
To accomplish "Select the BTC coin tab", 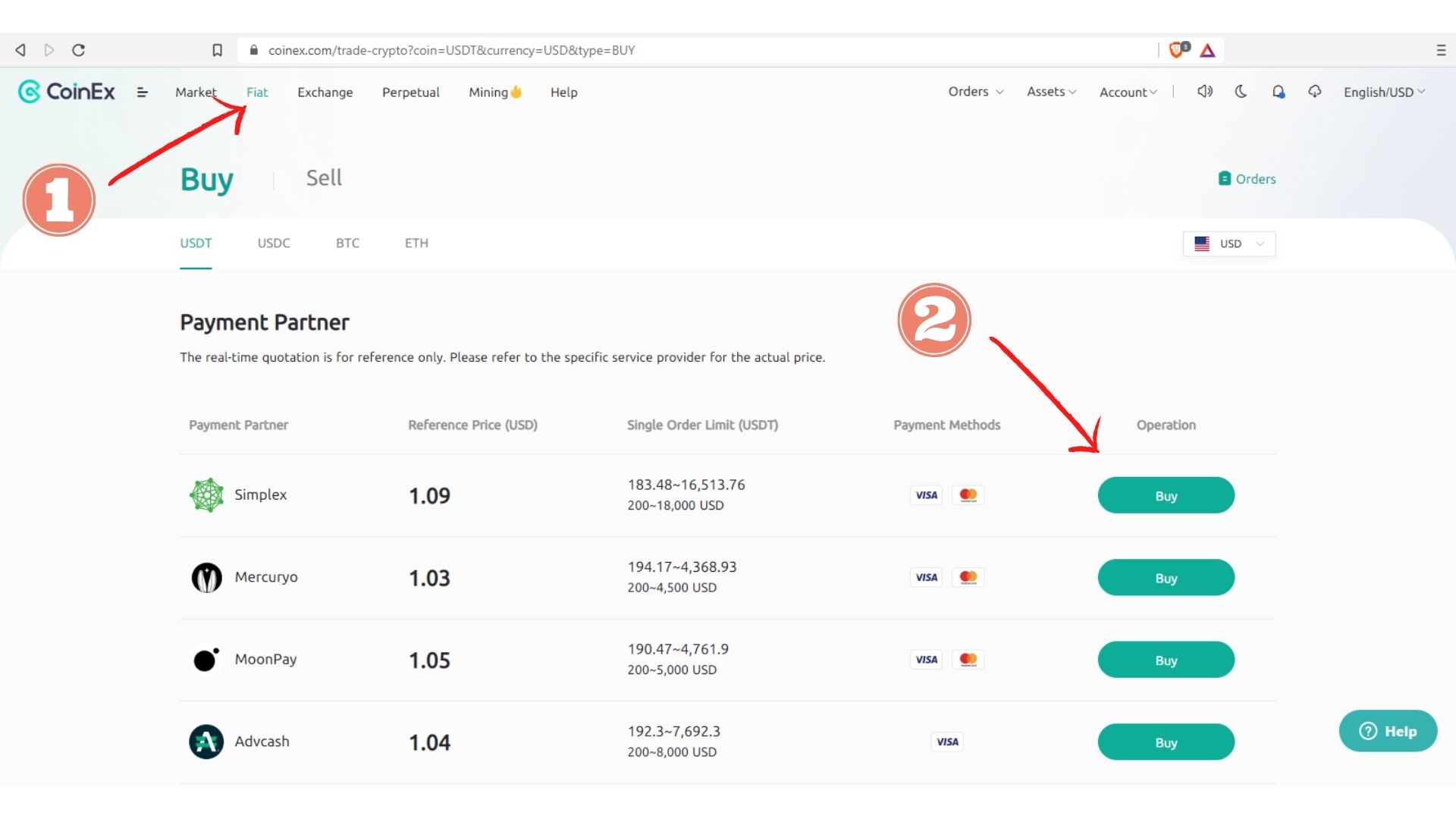I will 348,243.
